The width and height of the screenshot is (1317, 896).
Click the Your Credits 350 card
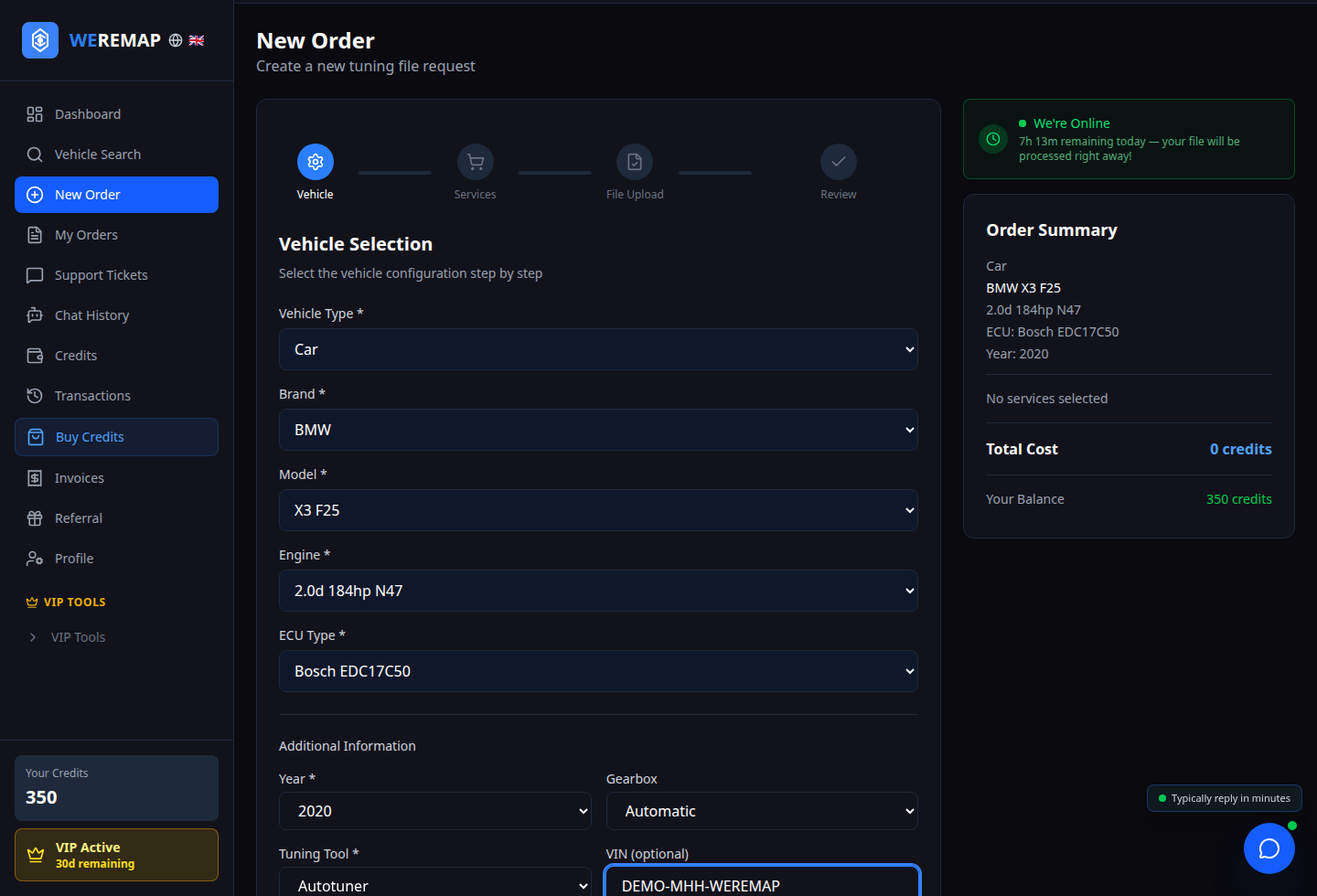click(x=116, y=788)
